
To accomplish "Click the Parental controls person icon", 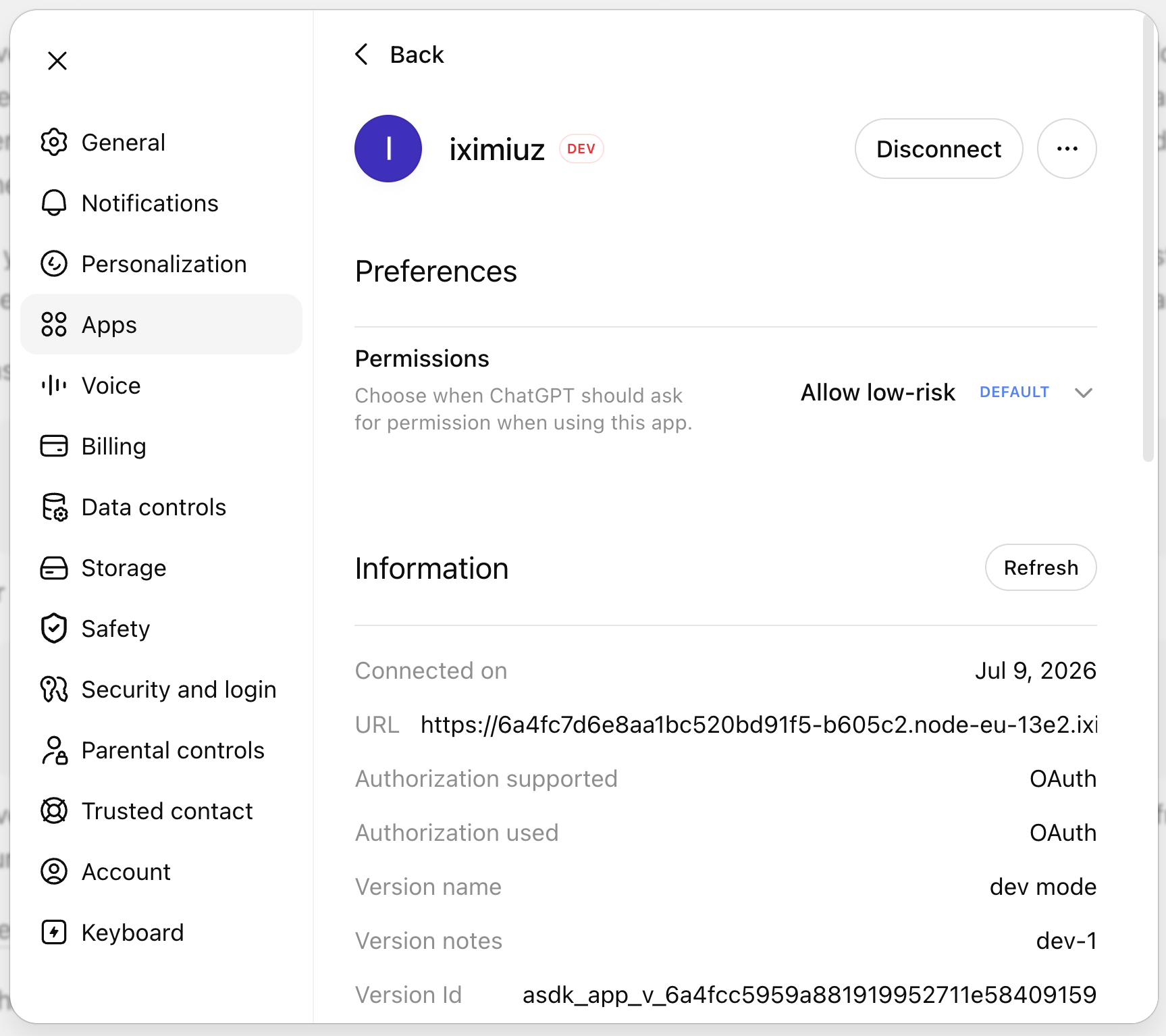I will tap(54, 750).
